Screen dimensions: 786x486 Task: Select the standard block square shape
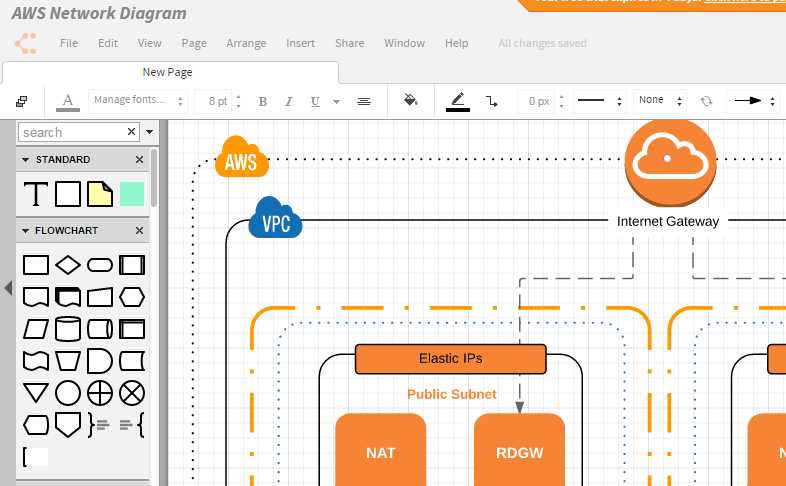68,194
